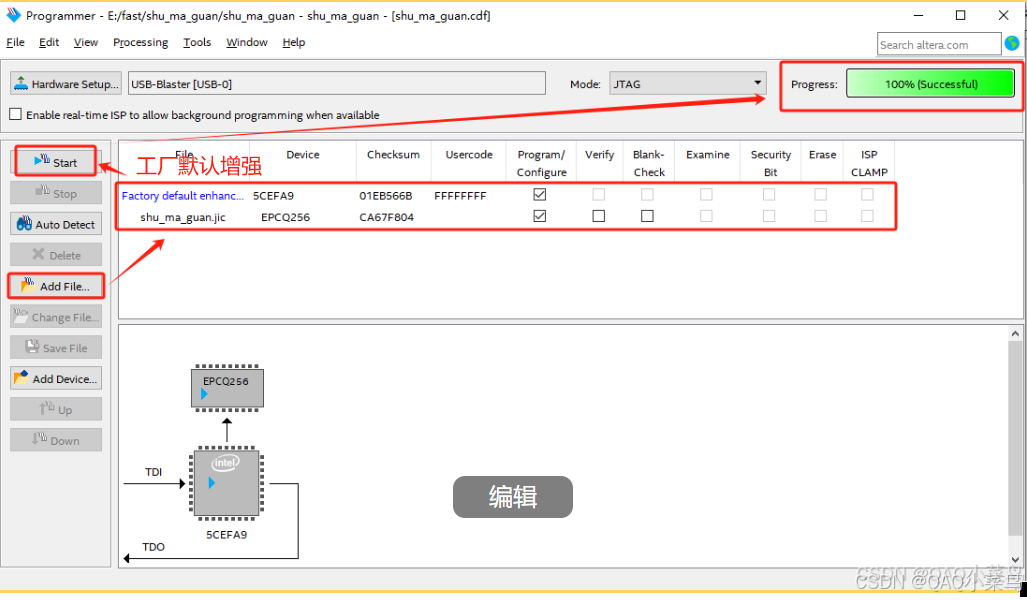Click checksum value 01EB566B
The image size is (1027, 600).
tap(386, 195)
